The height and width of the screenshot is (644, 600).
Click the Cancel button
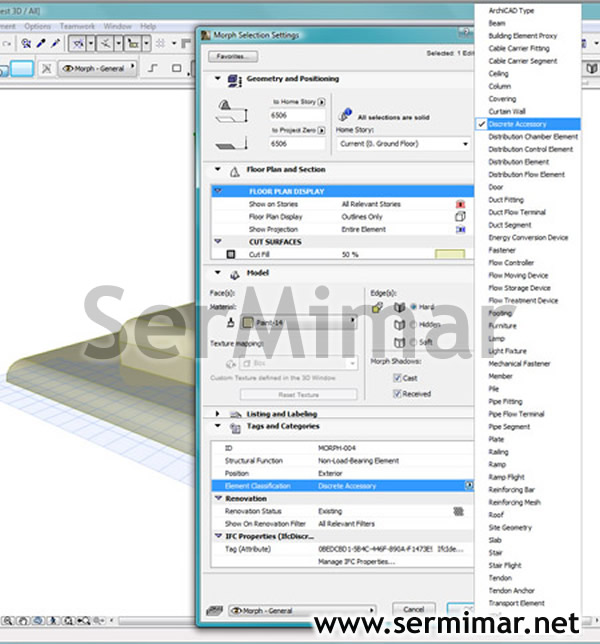coord(414,610)
